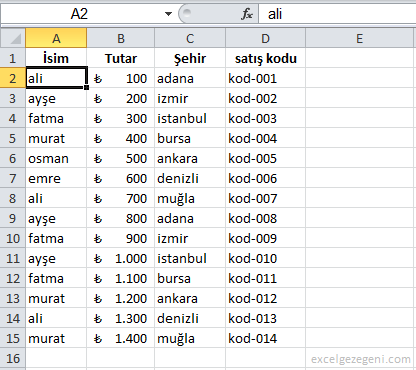Select the cell with kod-007
The image size is (416, 370).
[265, 198]
